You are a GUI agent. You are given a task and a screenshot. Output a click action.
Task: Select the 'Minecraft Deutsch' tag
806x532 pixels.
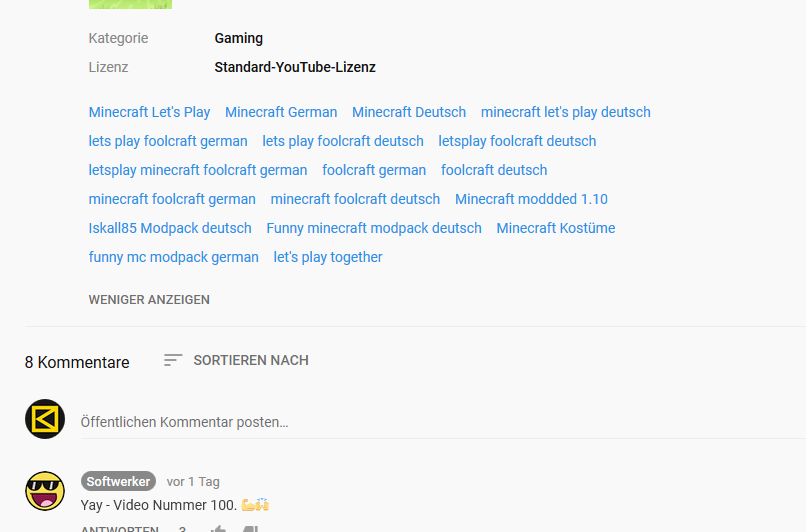pyautogui.click(x=409, y=112)
